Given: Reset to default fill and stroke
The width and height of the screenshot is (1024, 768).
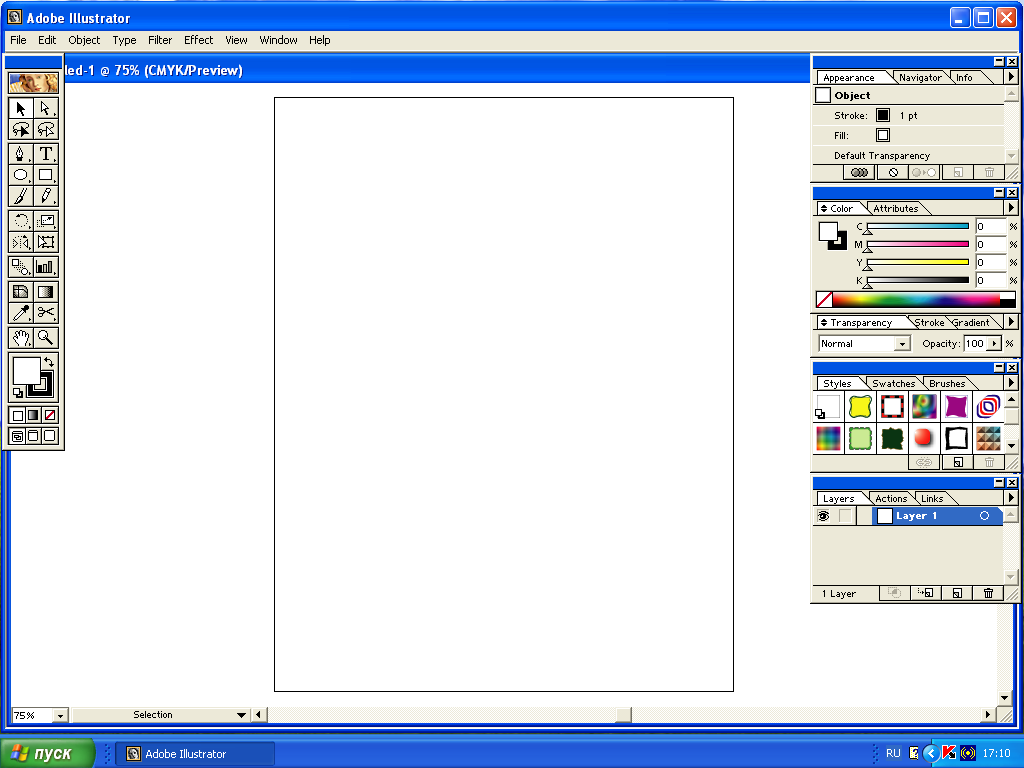Looking at the screenshot, I should [18, 392].
